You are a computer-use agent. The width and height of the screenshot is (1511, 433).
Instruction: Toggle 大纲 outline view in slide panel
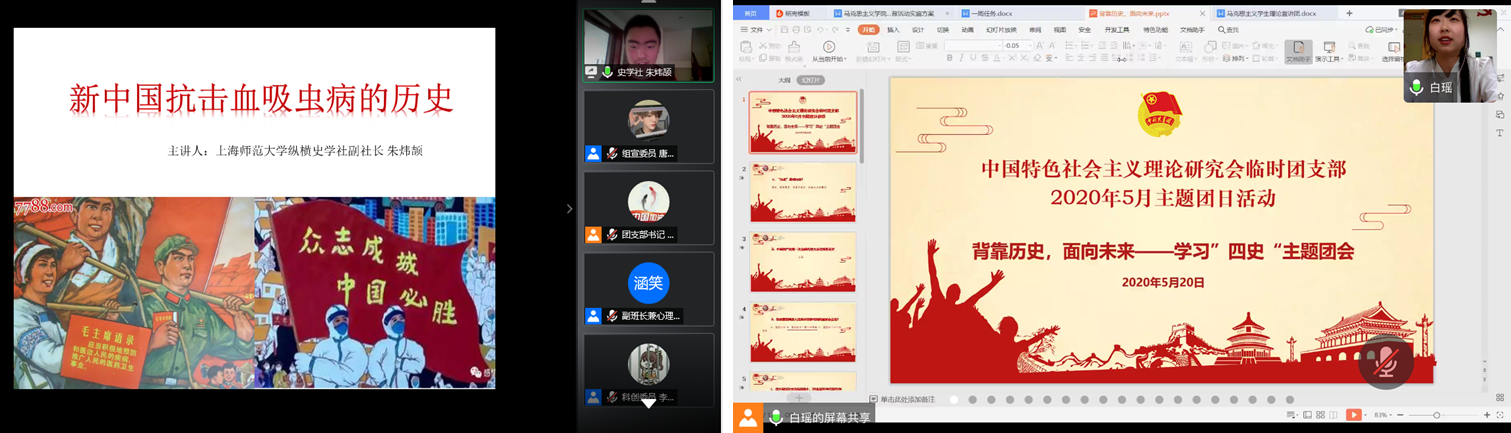784,80
